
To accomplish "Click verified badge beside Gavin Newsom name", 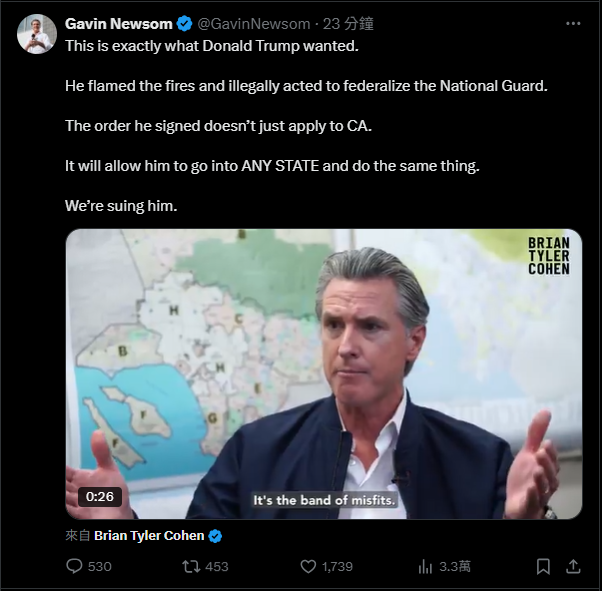I will point(184,24).
